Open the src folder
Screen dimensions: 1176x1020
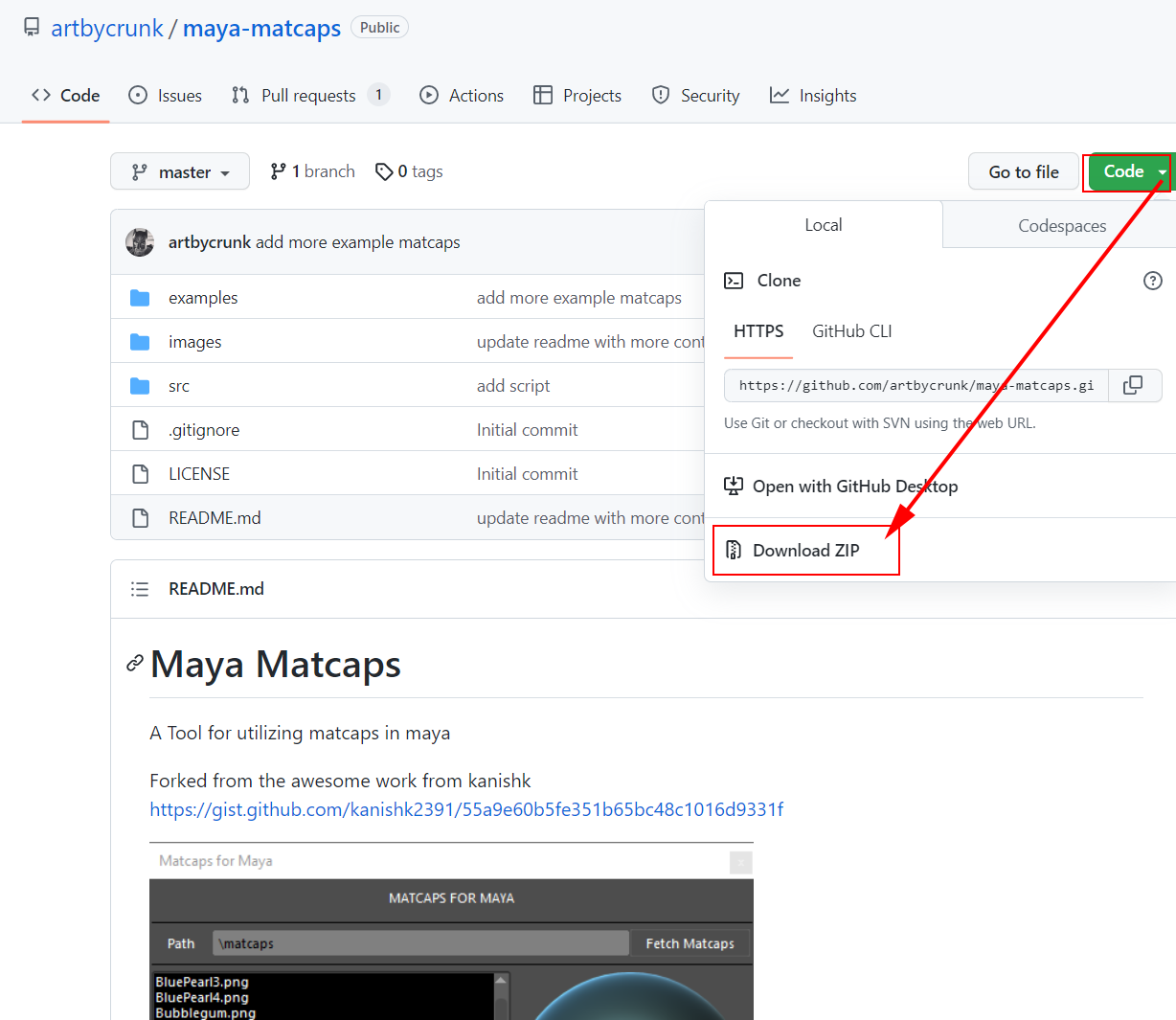[x=179, y=386]
